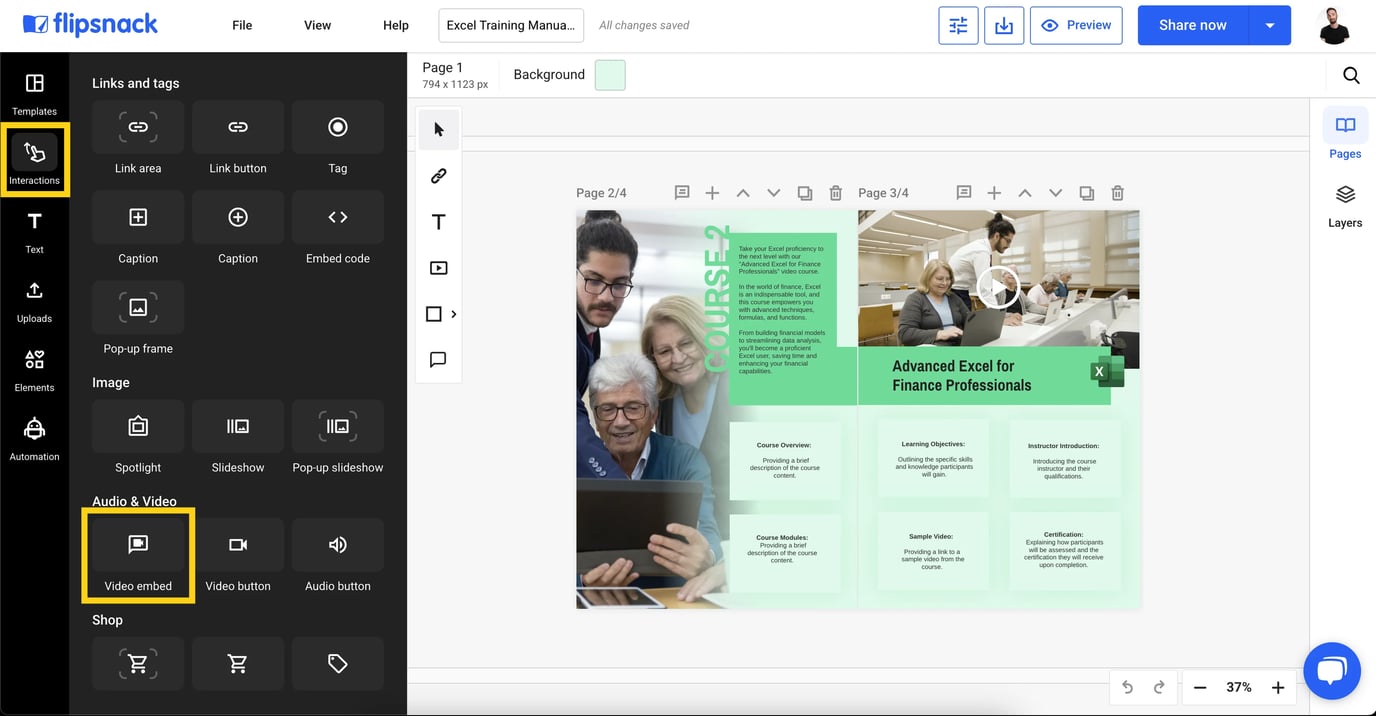Switch to the Interactions panel

pyautogui.click(x=34, y=160)
